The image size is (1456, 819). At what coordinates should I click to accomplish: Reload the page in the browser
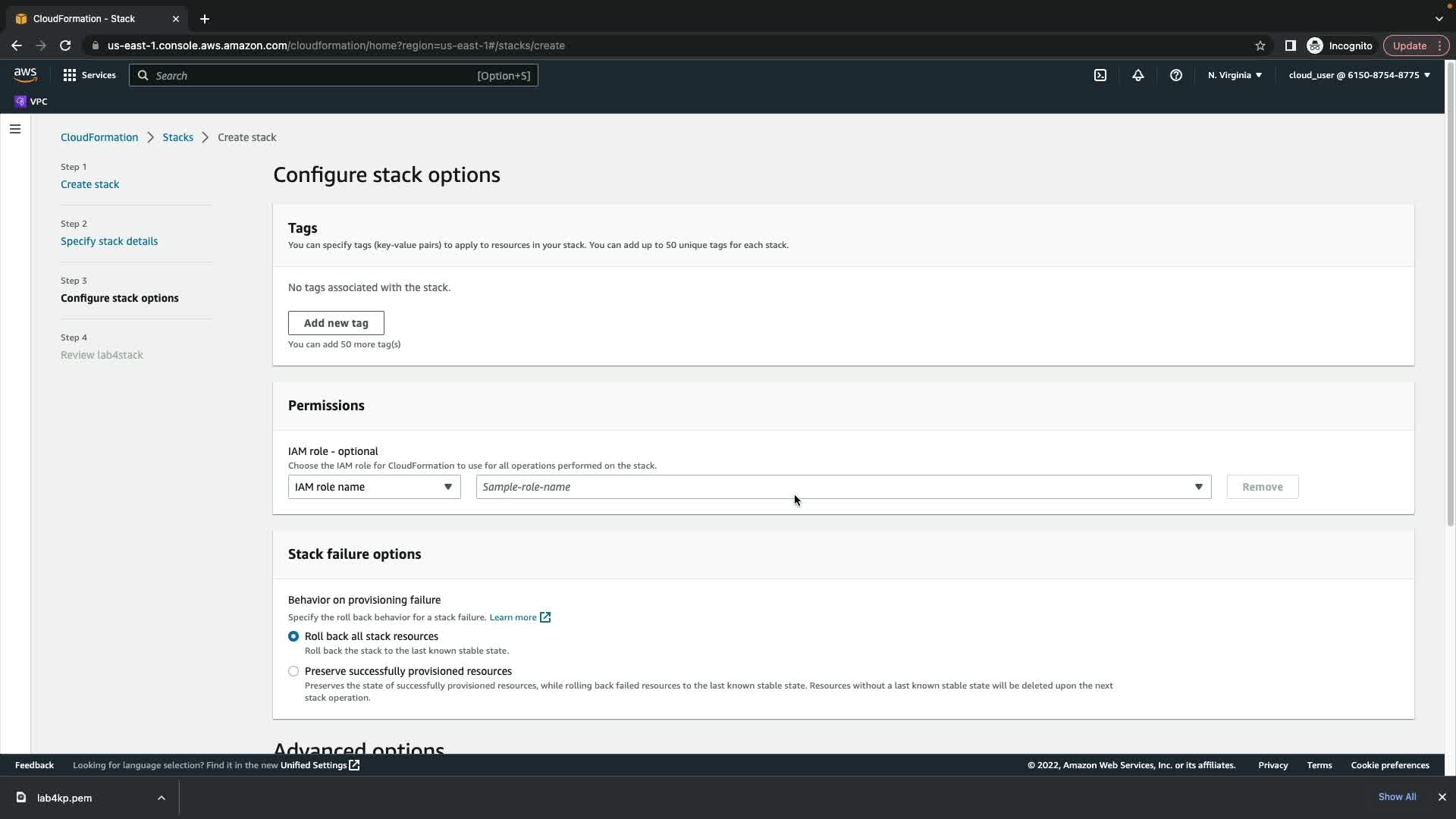tap(65, 45)
